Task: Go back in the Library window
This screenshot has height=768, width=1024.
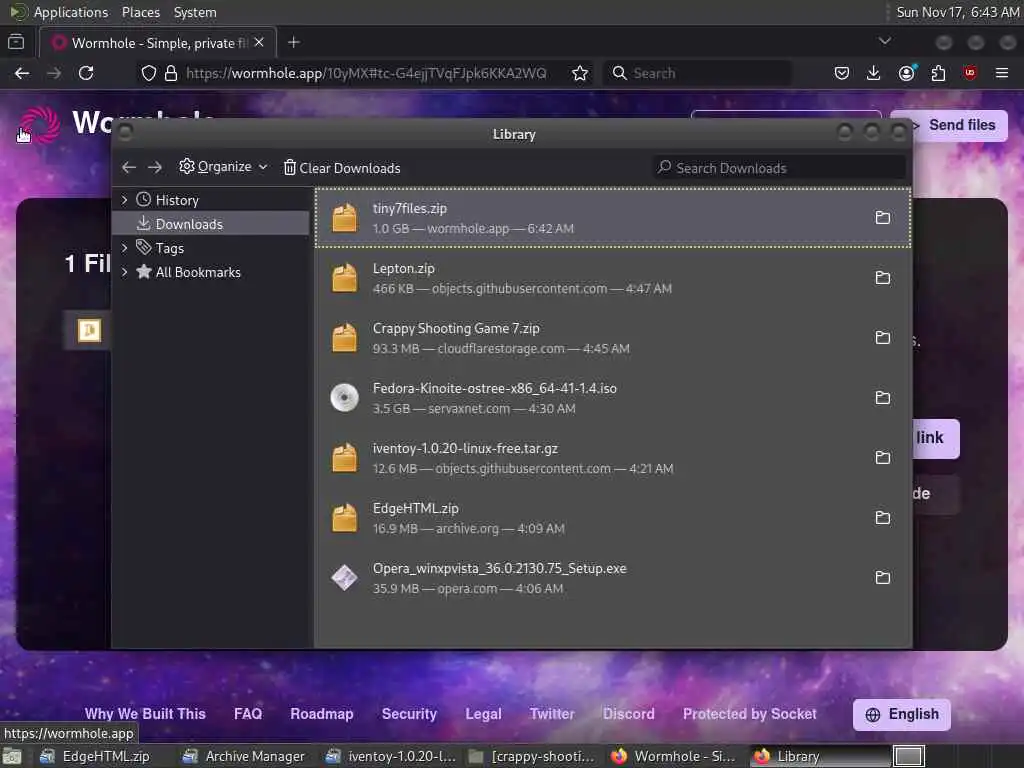Action: click(129, 168)
